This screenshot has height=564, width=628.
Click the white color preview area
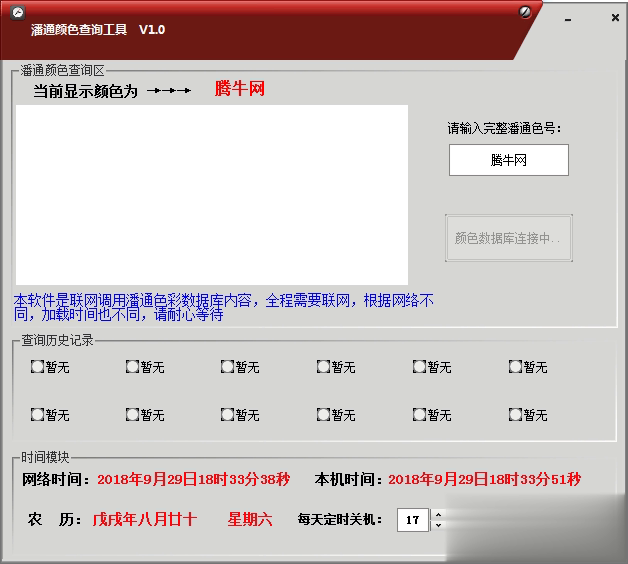click(x=212, y=195)
